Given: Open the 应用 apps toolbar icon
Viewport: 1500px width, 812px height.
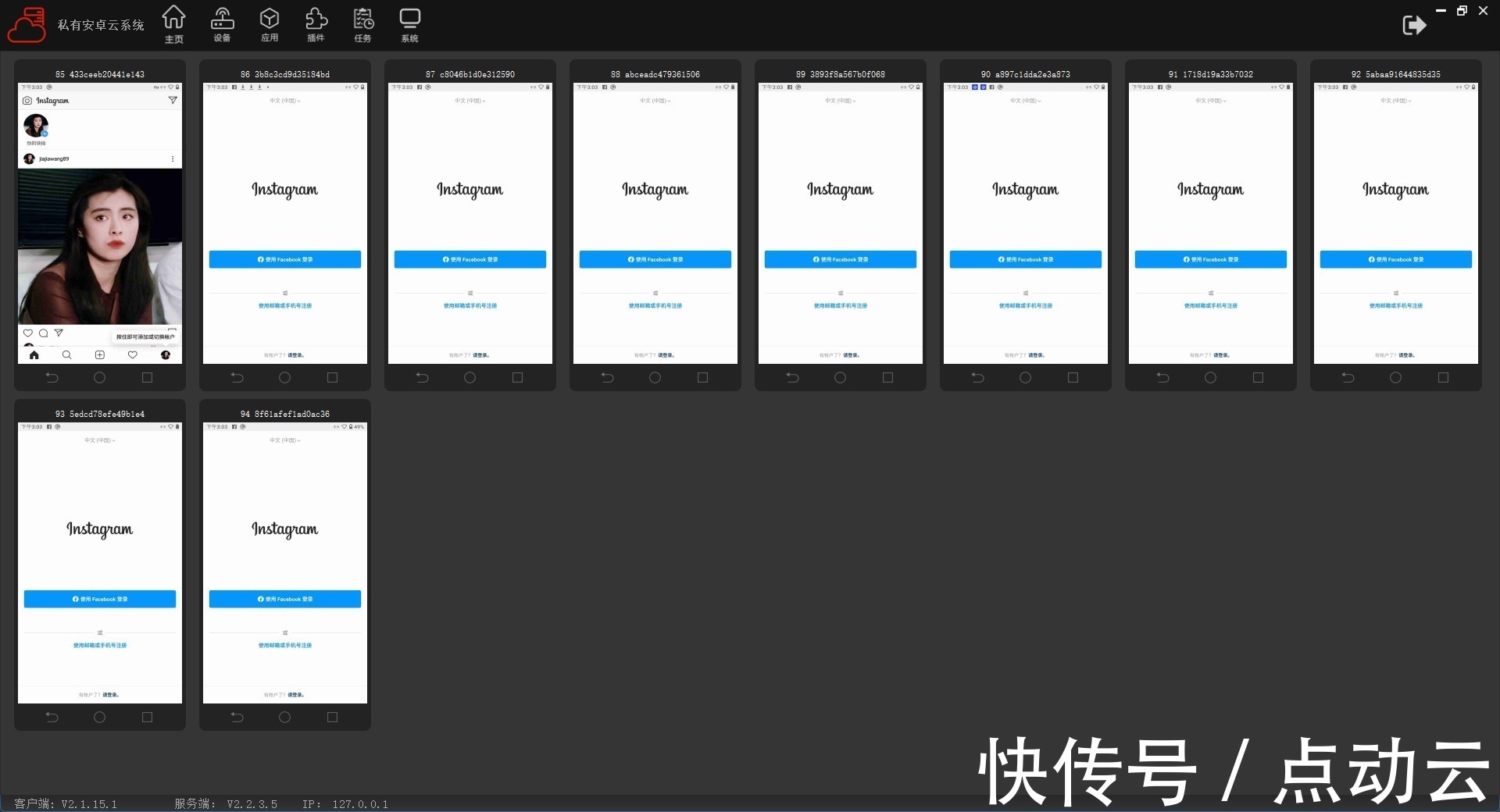Looking at the screenshot, I should click(x=270, y=24).
